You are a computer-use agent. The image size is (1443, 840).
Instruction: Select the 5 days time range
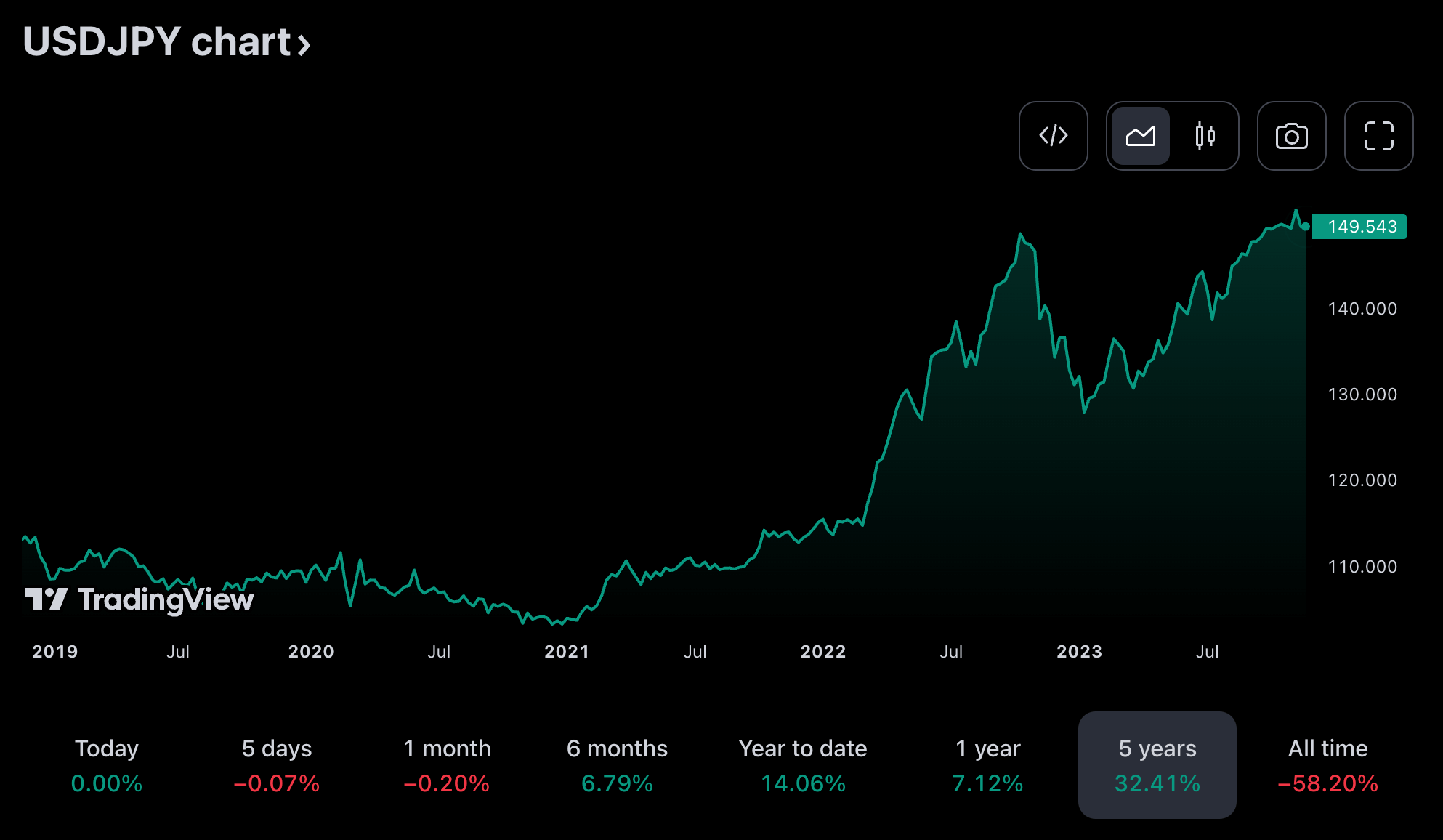[x=277, y=765]
